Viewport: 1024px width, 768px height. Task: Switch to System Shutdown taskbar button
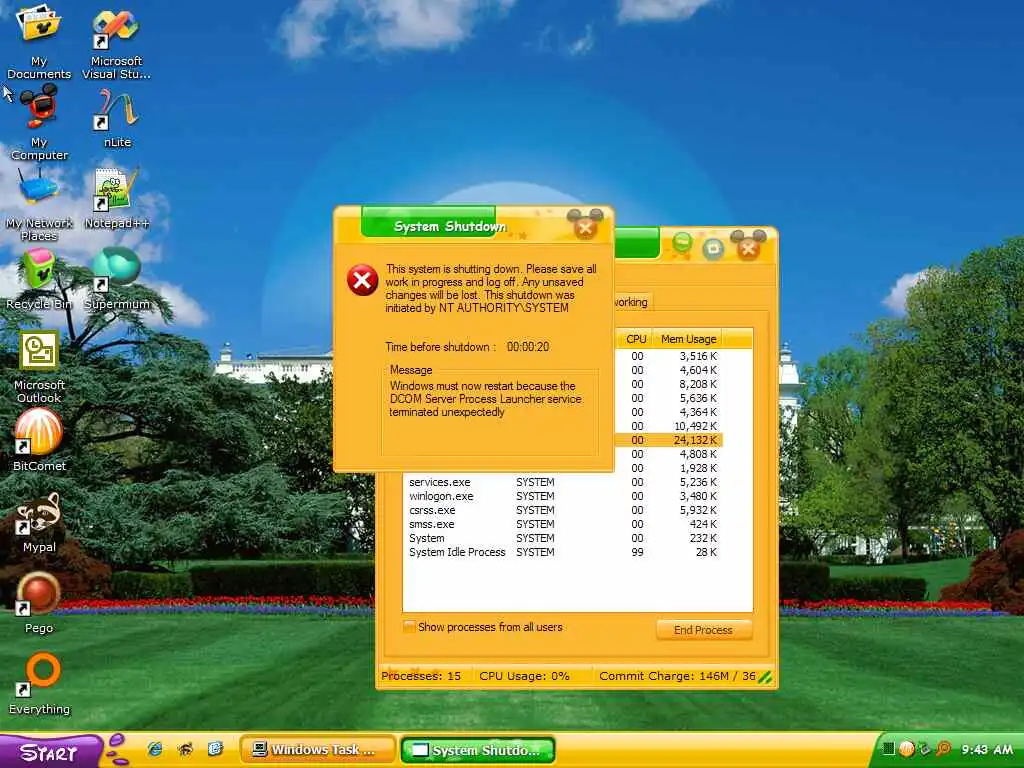pos(478,750)
